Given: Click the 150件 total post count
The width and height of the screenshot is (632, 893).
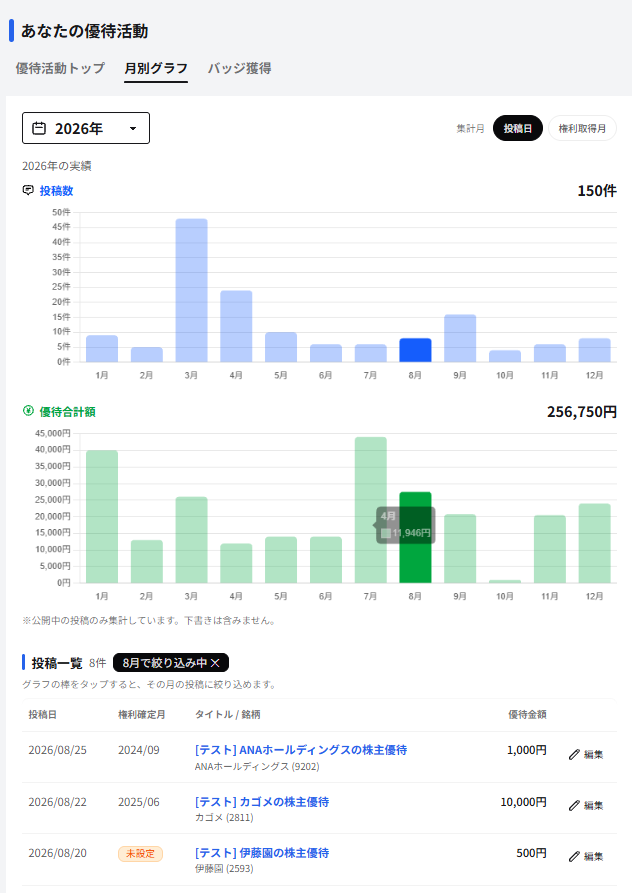Looking at the screenshot, I should click(597, 191).
